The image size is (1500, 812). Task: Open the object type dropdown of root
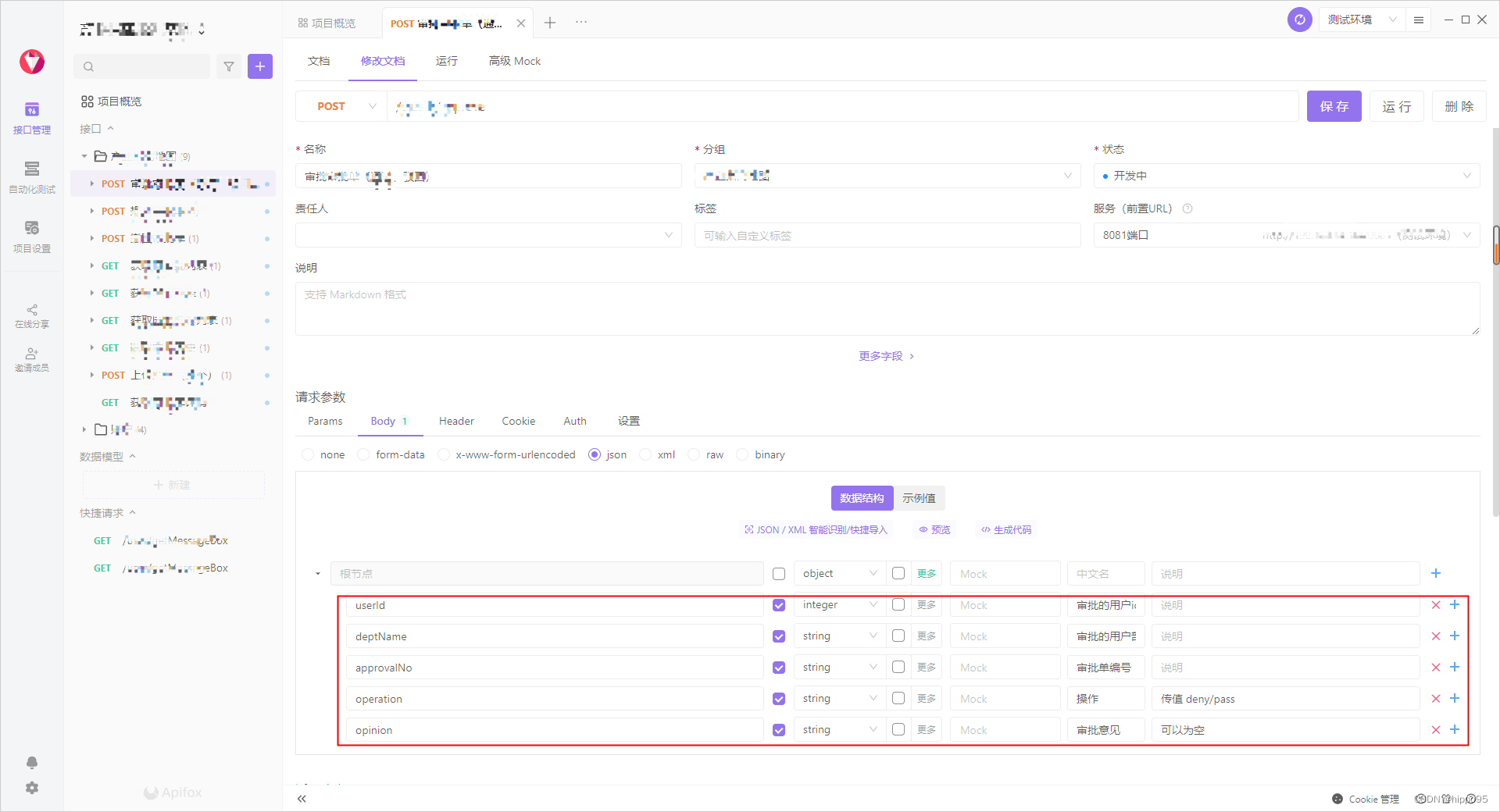[840, 573]
